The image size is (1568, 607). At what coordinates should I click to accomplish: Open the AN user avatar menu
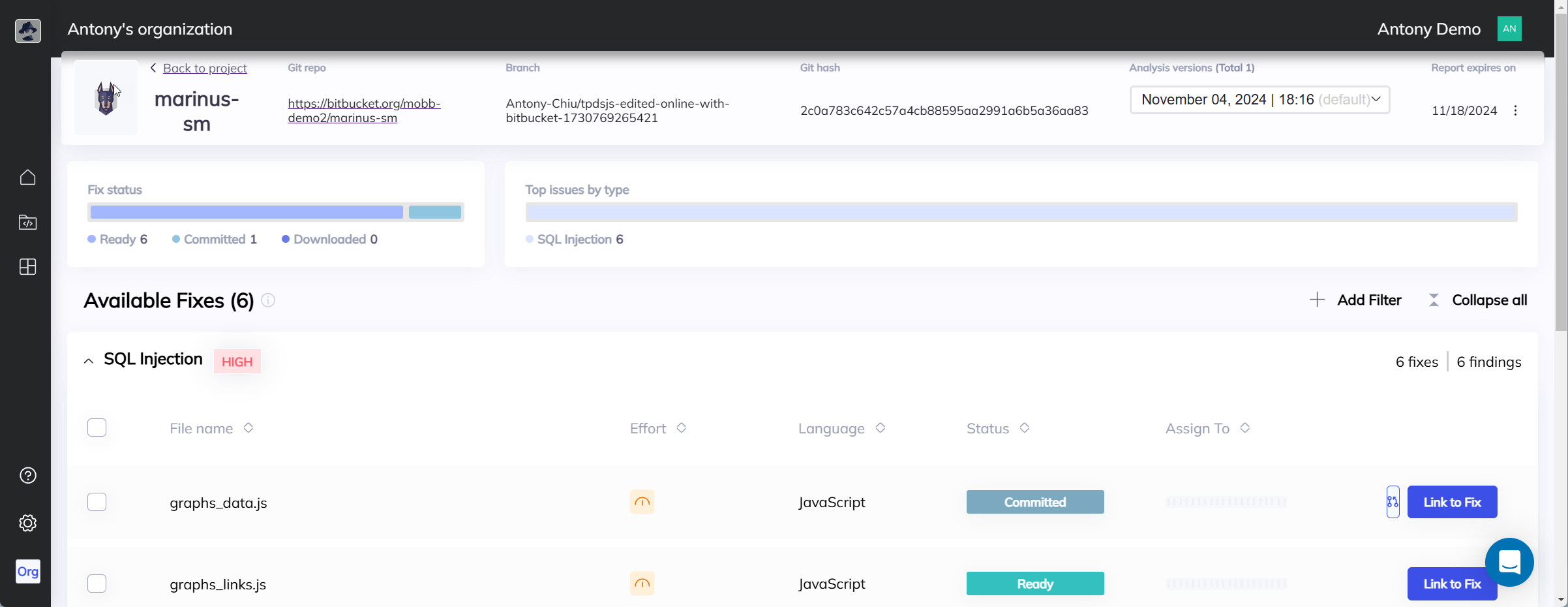pyautogui.click(x=1509, y=29)
